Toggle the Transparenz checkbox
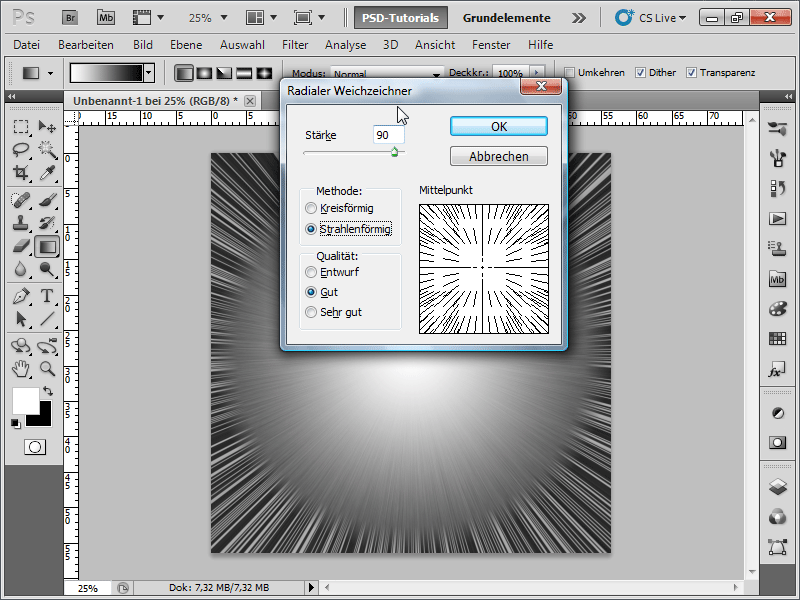Image resolution: width=800 pixels, height=600 pixels. (691, 72)
